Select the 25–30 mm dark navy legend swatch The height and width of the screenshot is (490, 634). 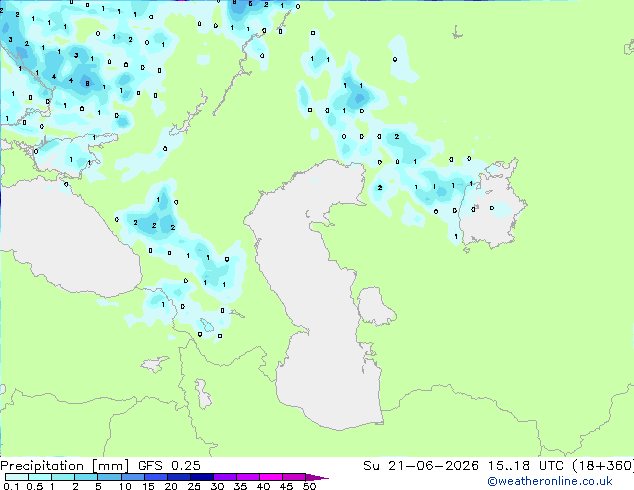point(202,477)
